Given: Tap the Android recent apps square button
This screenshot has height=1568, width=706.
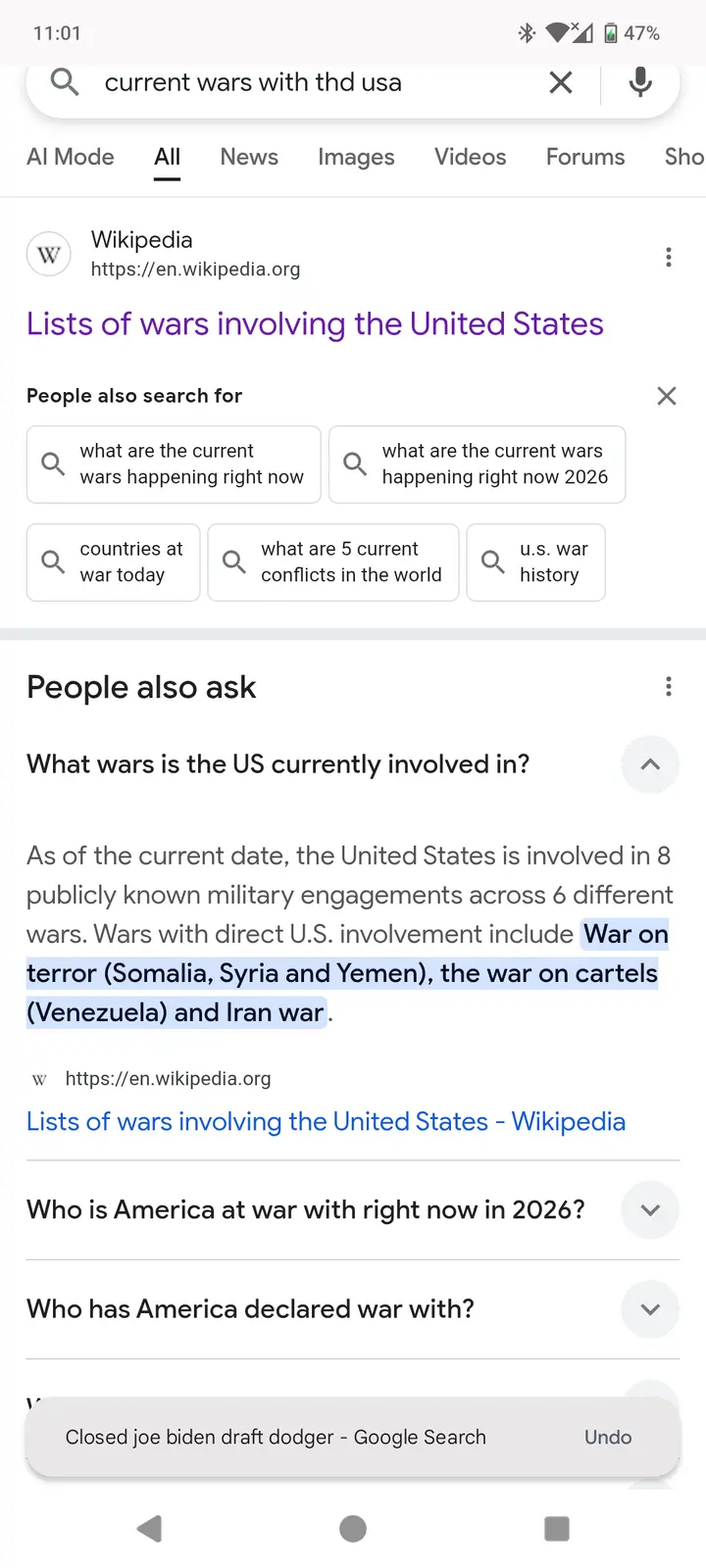Looking at the screenshot, I should pos(557,1529).
